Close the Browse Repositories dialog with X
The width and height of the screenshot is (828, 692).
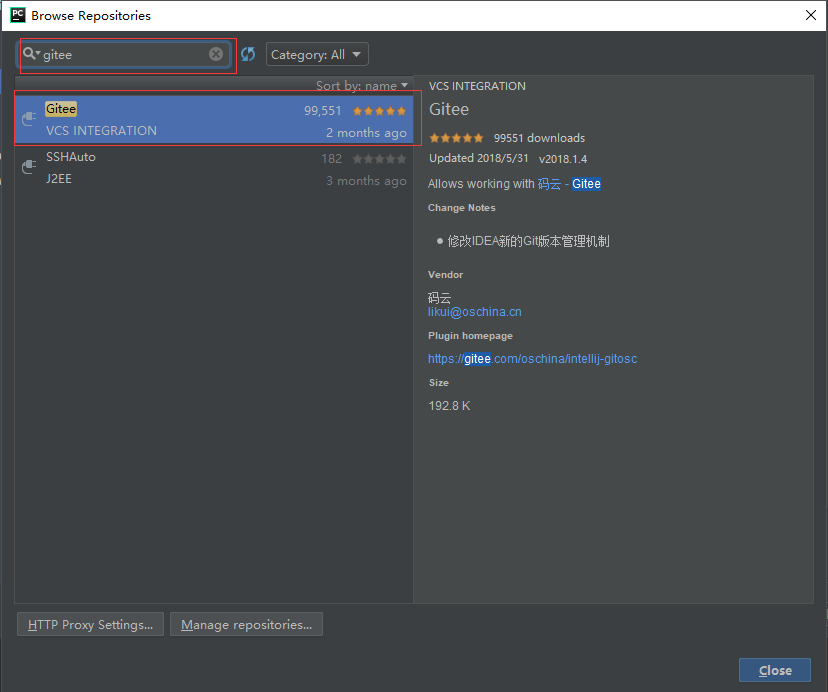click(x=811, y=15)
